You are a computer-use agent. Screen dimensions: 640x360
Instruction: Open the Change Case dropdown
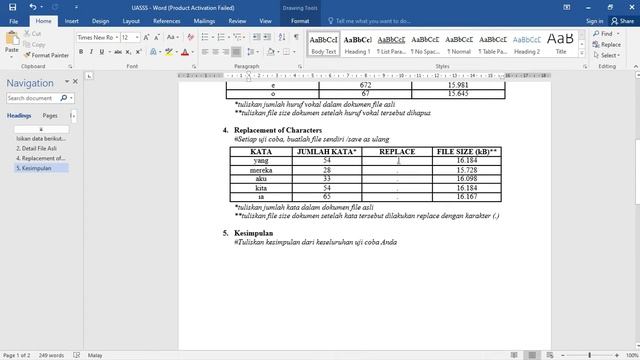pos(173,38)
